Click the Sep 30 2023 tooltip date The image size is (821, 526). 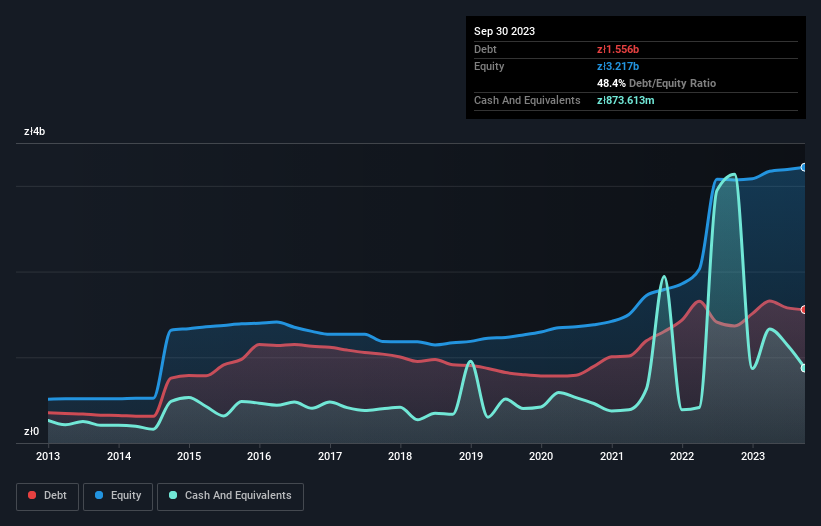[504, 31]
